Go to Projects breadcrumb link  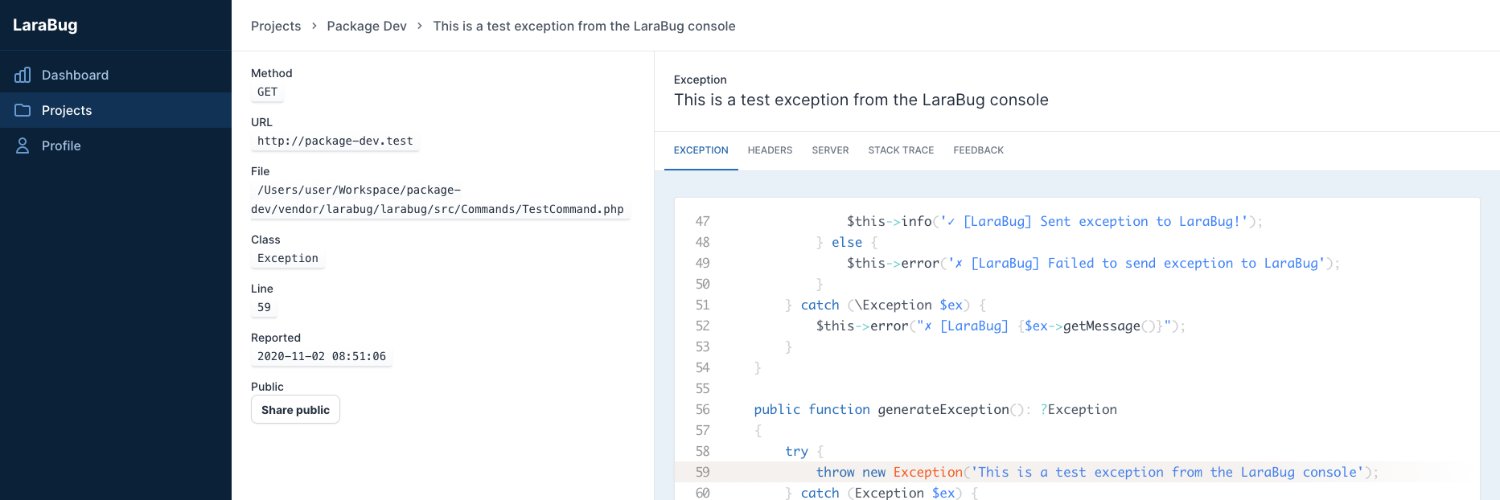tap(276, 26)
